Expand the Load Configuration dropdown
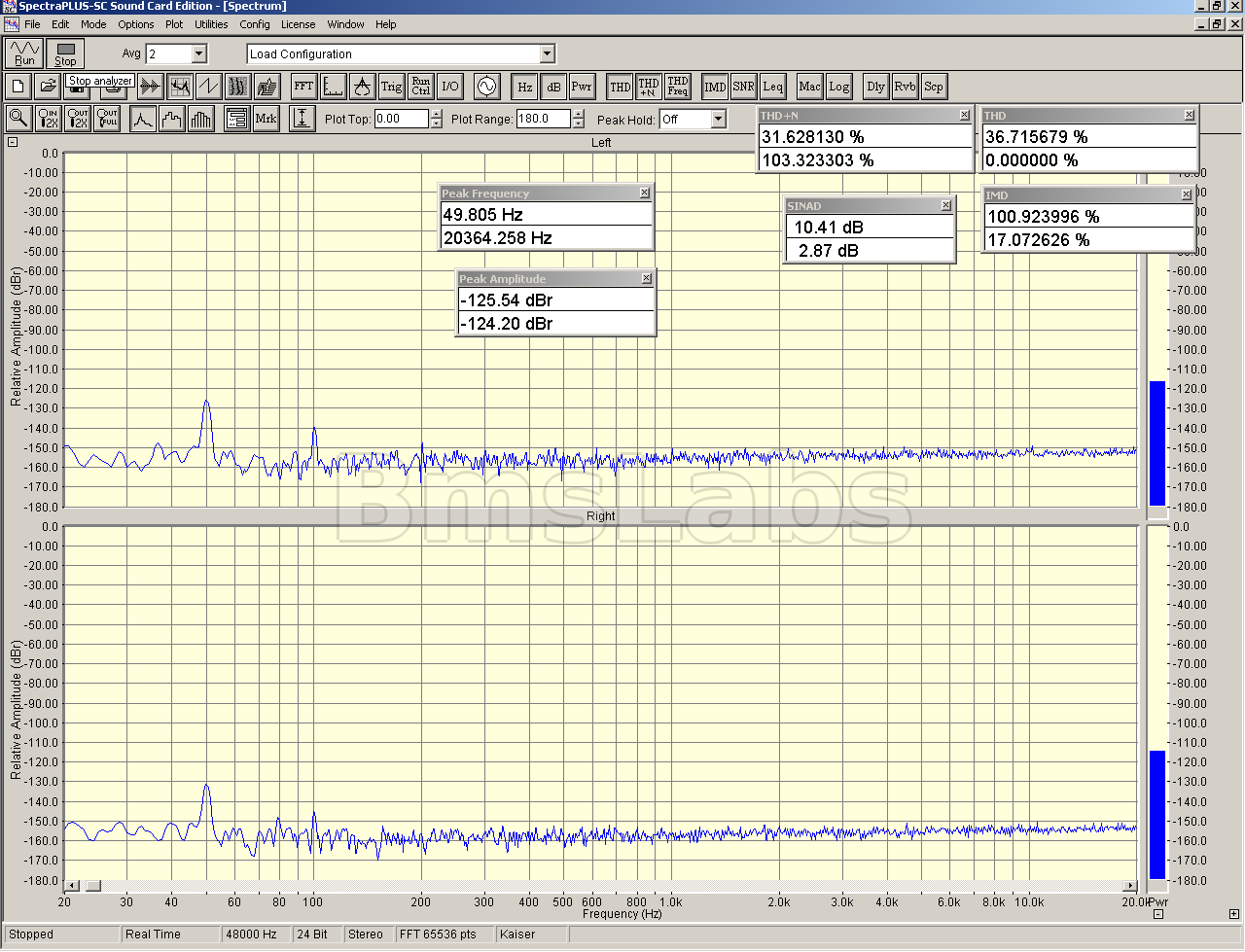Screen dimensions: 1245x952 pos(547,54)
